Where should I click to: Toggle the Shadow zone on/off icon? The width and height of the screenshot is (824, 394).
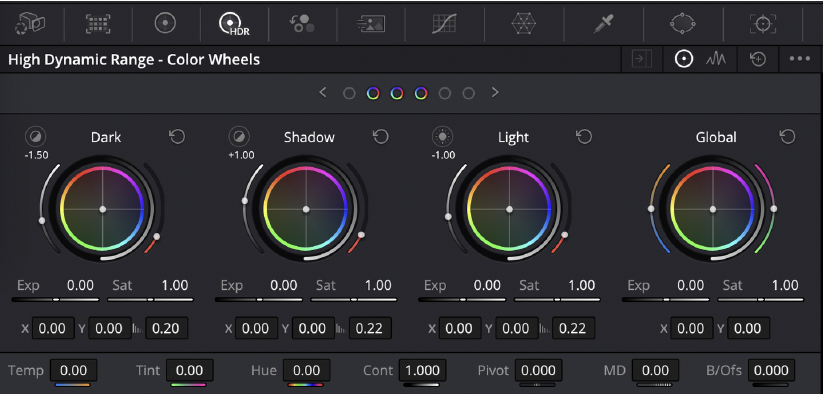(239, 137)
